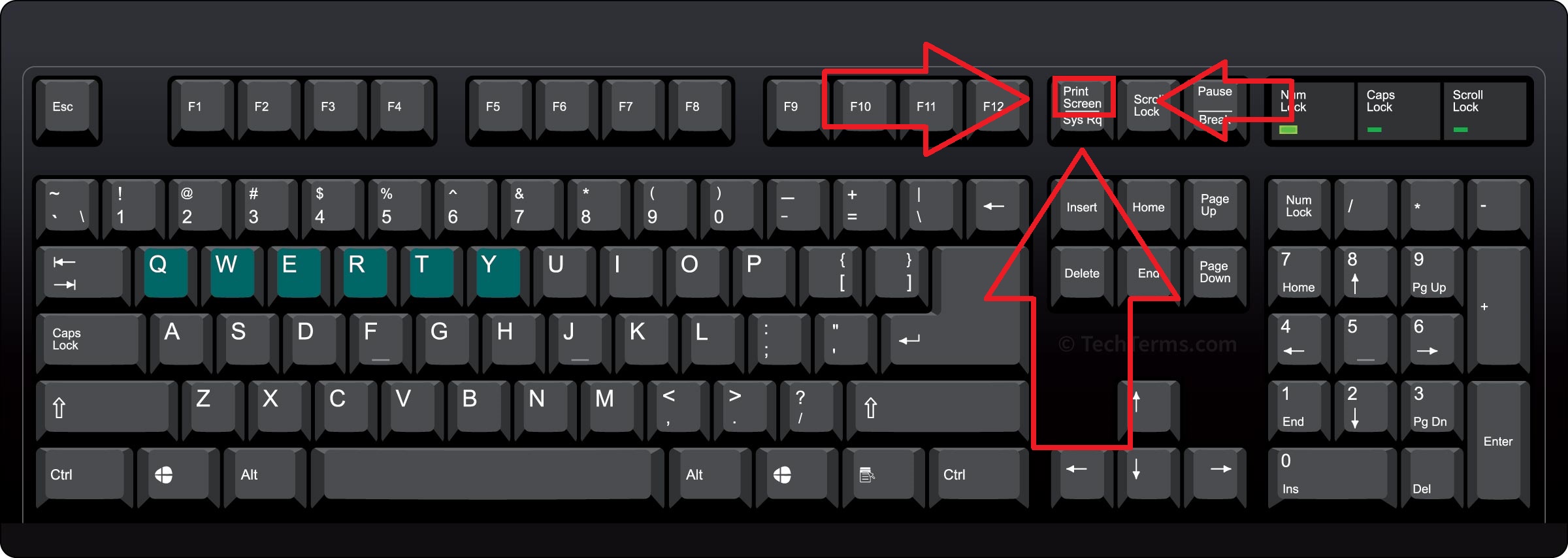
Task: Click the Tab key with double arrows
Action: pos(82,276)
